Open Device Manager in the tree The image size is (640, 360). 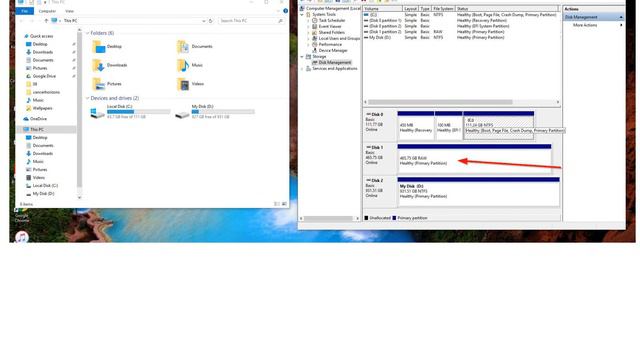coord(330,51)
